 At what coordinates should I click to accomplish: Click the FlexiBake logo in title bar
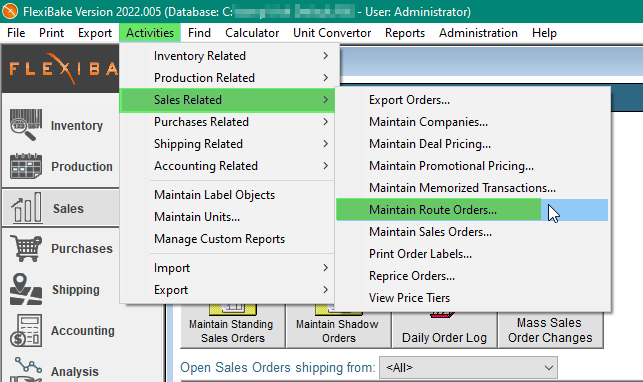pos(10,11)
